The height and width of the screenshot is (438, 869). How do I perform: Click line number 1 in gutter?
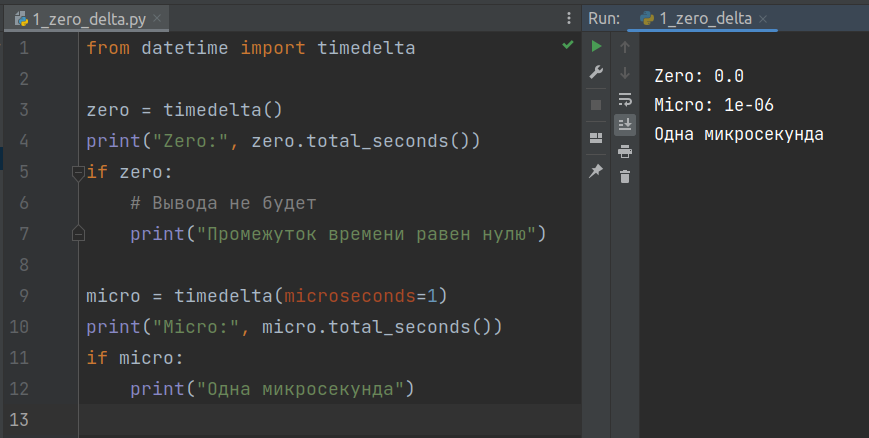(x=24, y=48)
